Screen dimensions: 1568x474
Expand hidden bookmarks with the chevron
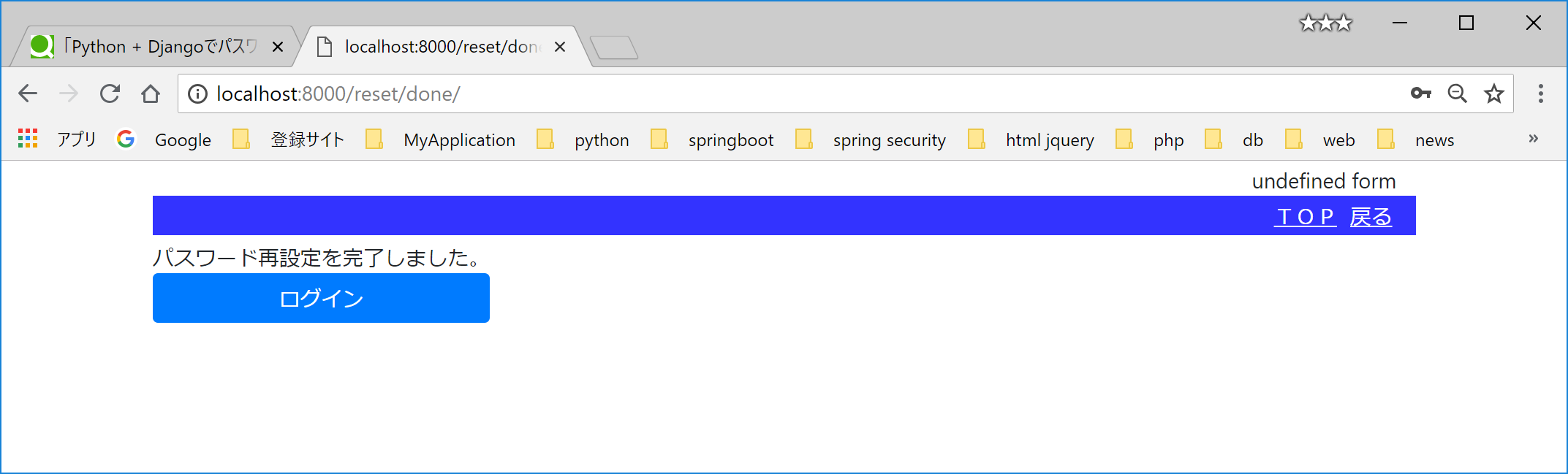click(x=1534, y=139)
